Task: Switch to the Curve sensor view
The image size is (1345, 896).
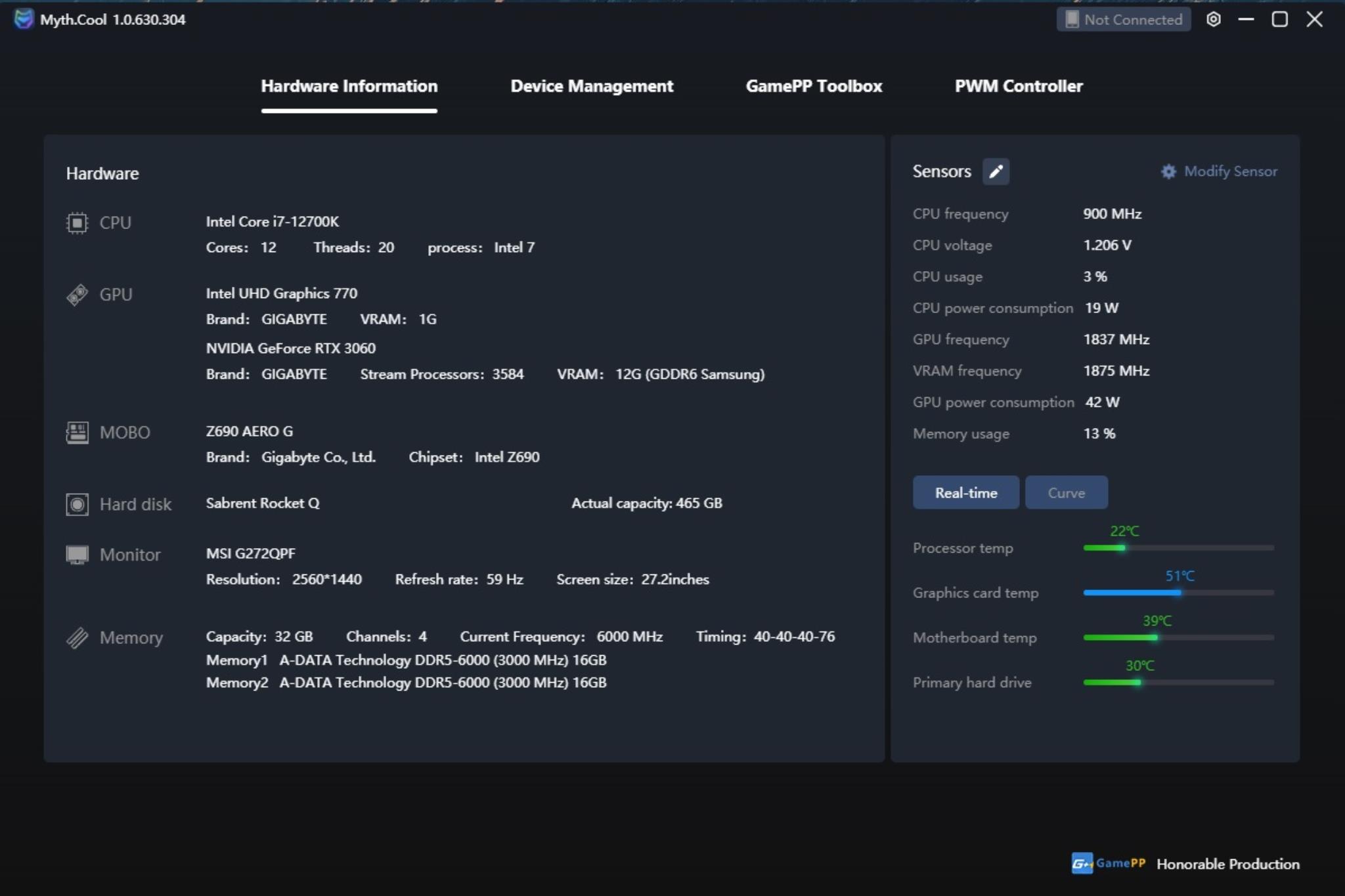Action: tap(1067, 492)
